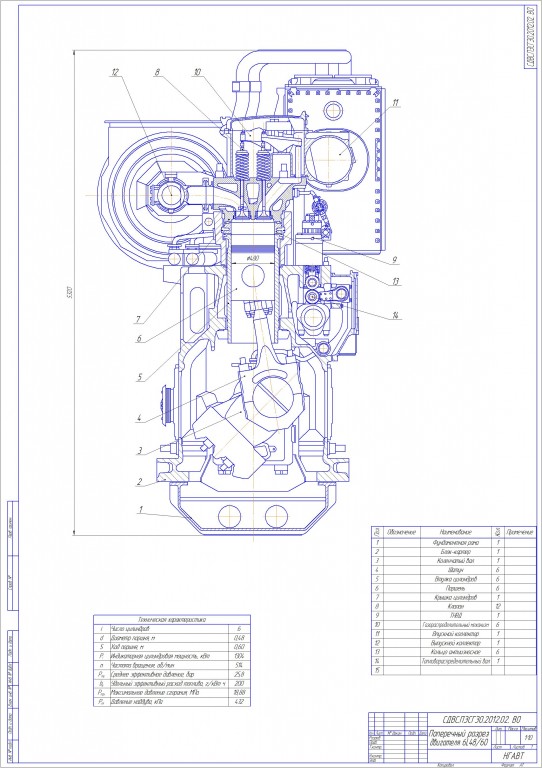Select parts list entry 'Впускной коллектор'
Screen dimensions: 542x768
coord(456,634)
